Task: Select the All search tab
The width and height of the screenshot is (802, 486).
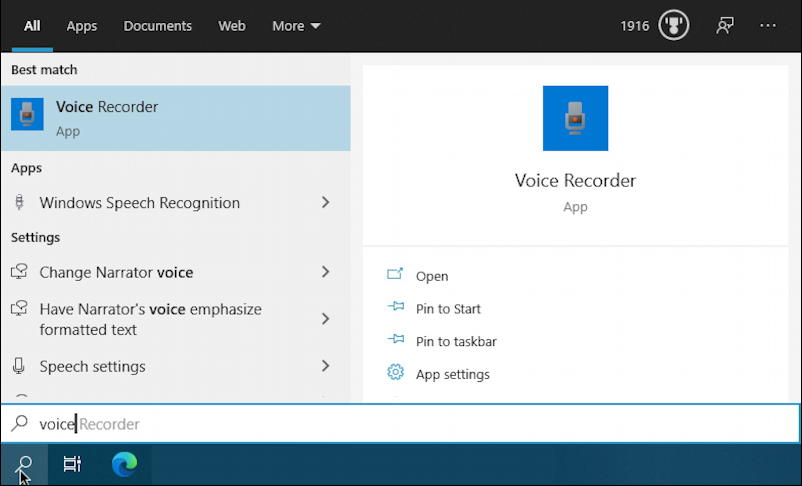Action: (32, 26)
